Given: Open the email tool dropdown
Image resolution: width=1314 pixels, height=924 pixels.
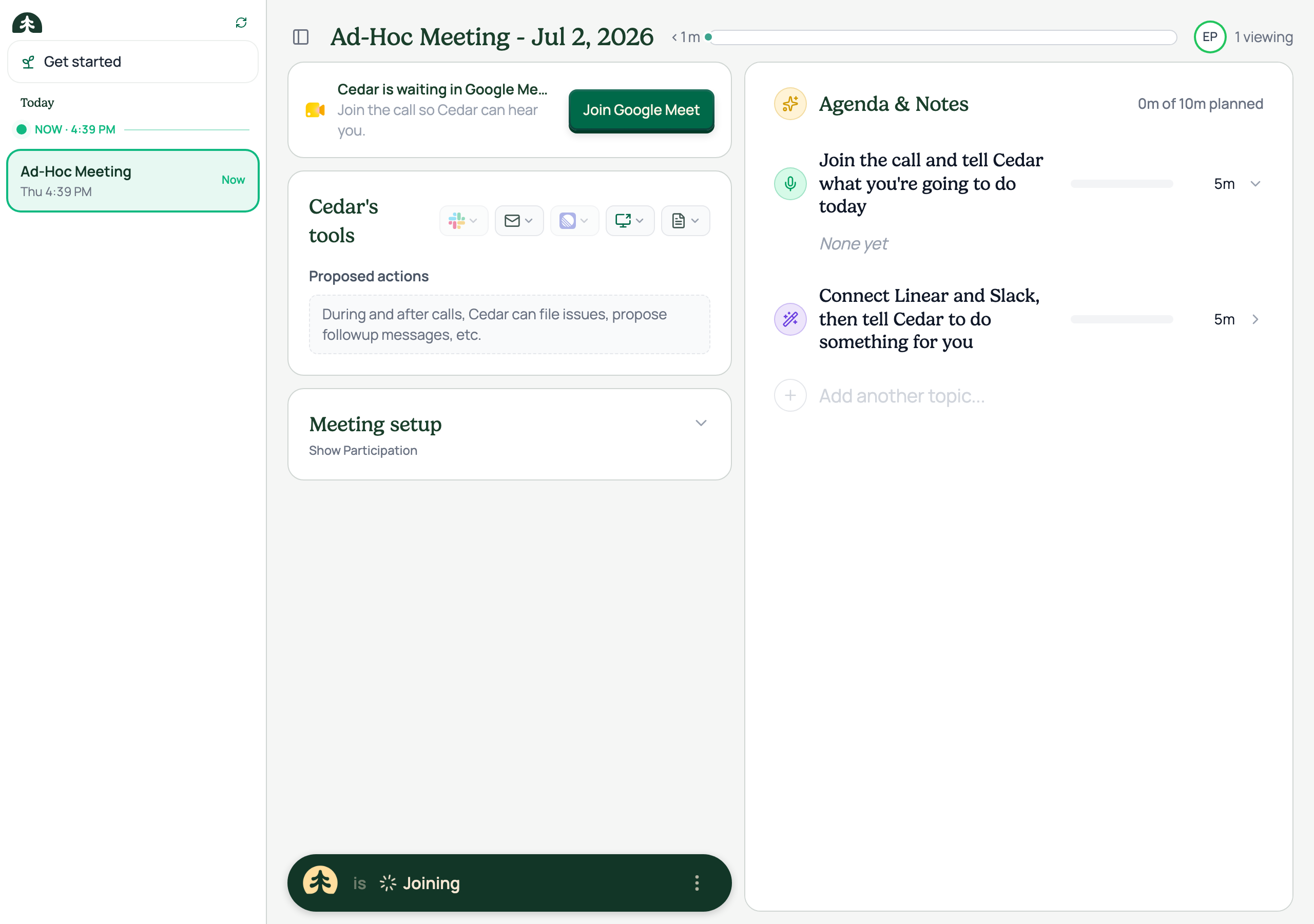Looking at the screenshot, I should (519, 221).
